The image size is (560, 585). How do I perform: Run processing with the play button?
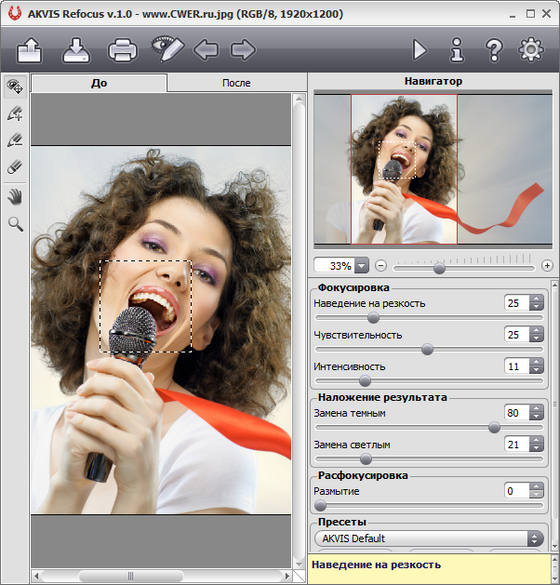click(x=420, y=50)
